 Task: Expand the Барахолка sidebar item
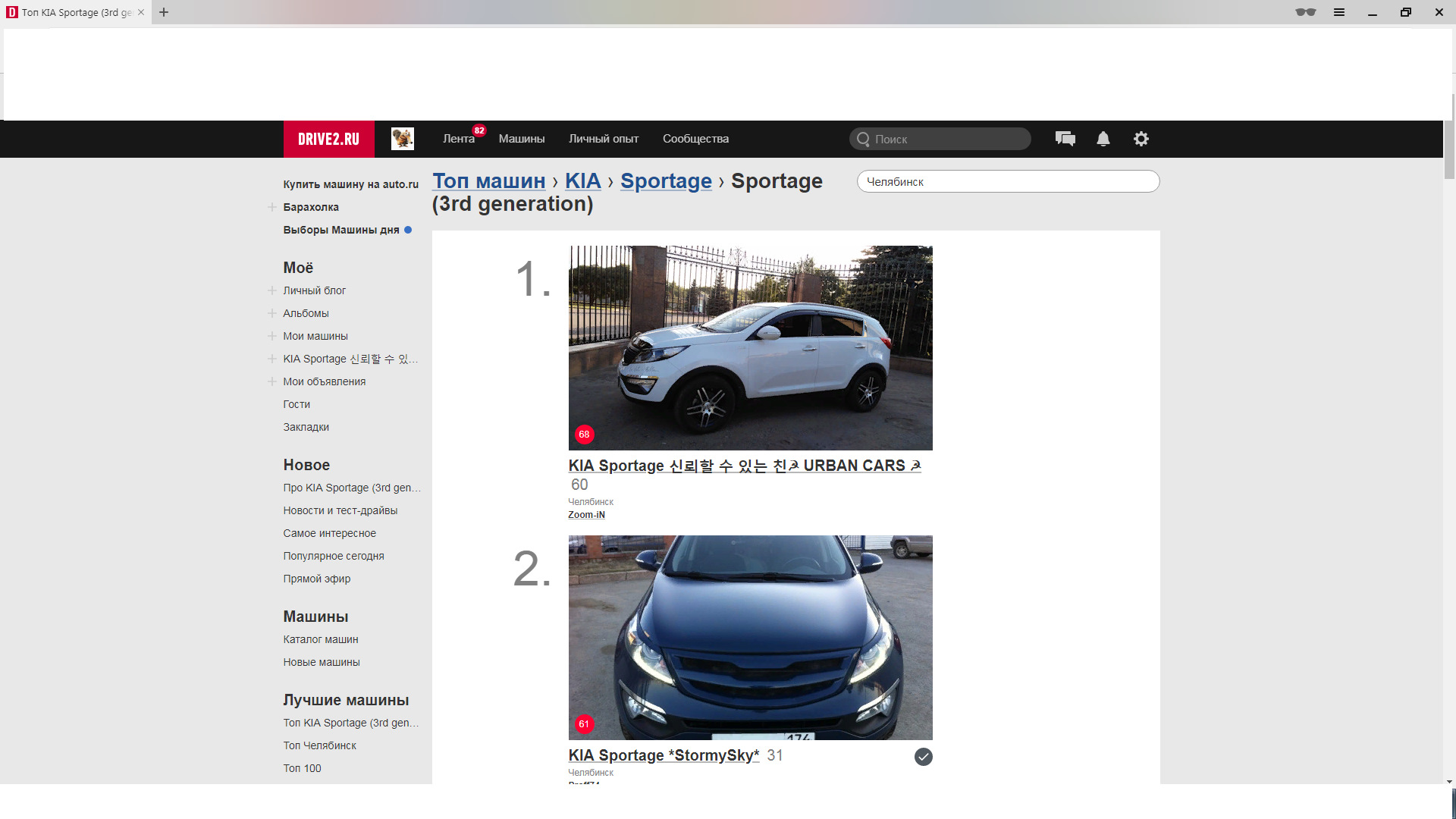tap(271, 207)
